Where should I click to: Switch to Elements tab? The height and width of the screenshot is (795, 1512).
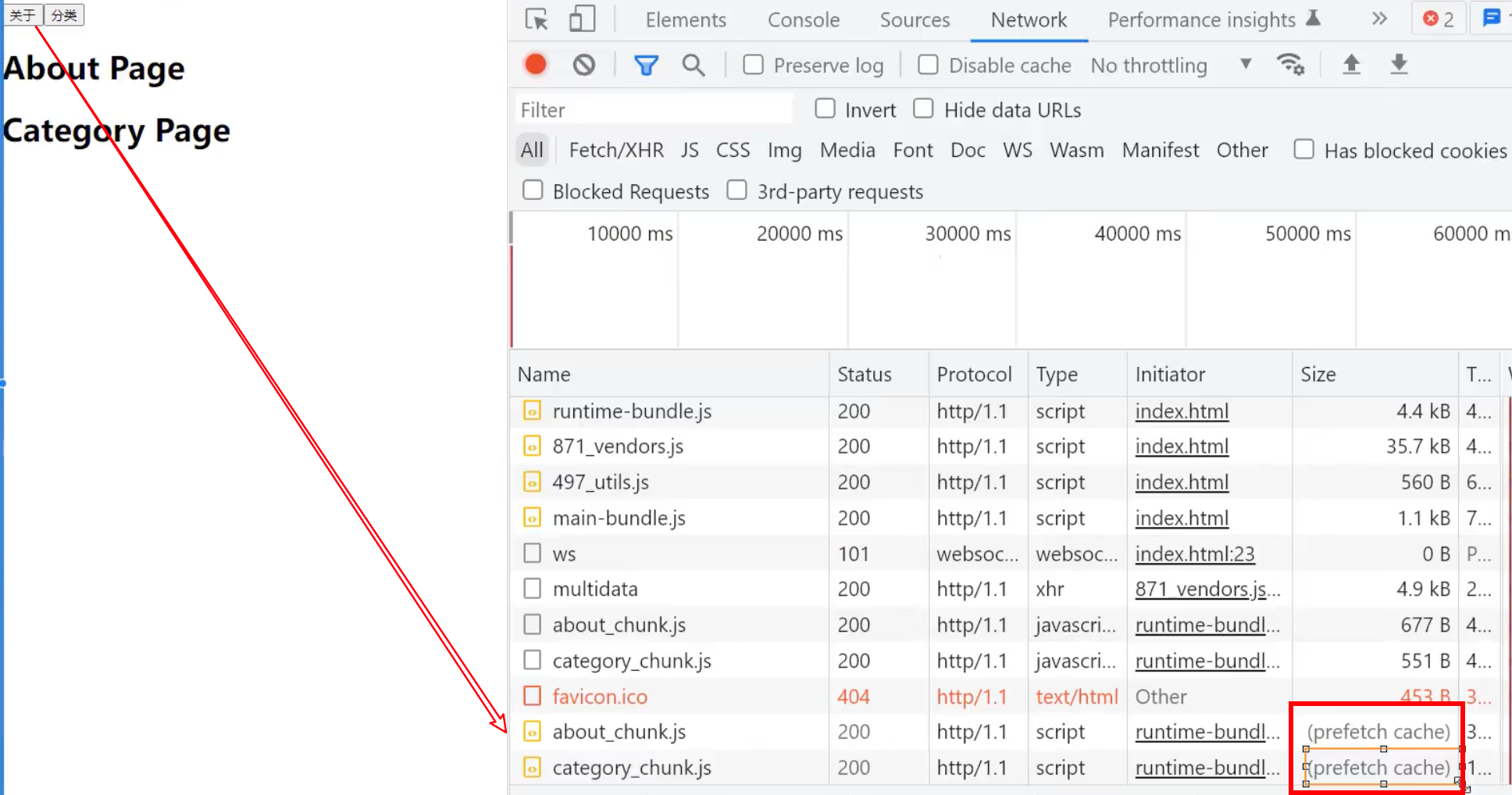click(686, 20)
